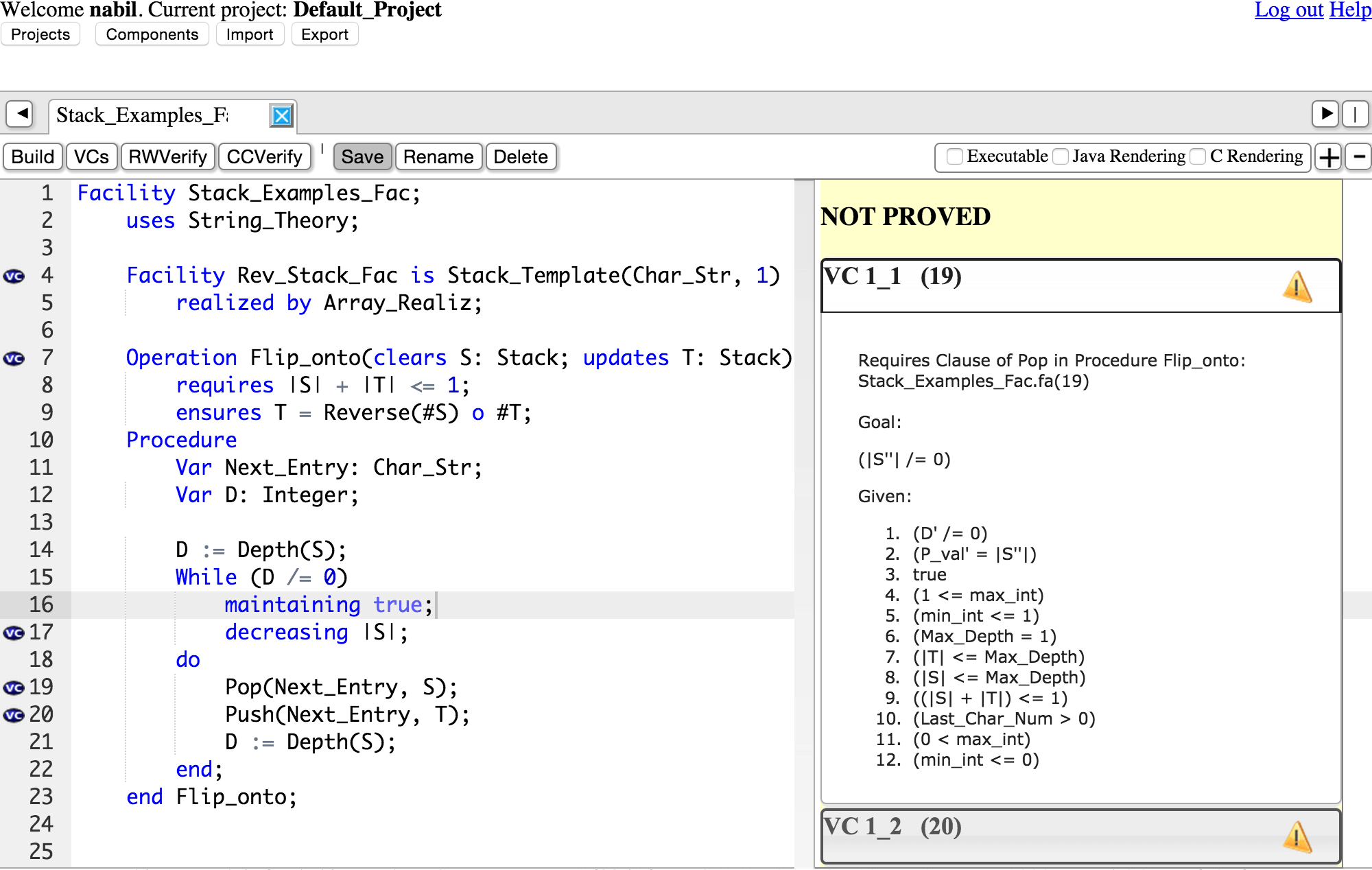This screenshot has width=1372, height=870.
Task: Toggle the Java Rendering checkbox
Action: point(1061,156)
